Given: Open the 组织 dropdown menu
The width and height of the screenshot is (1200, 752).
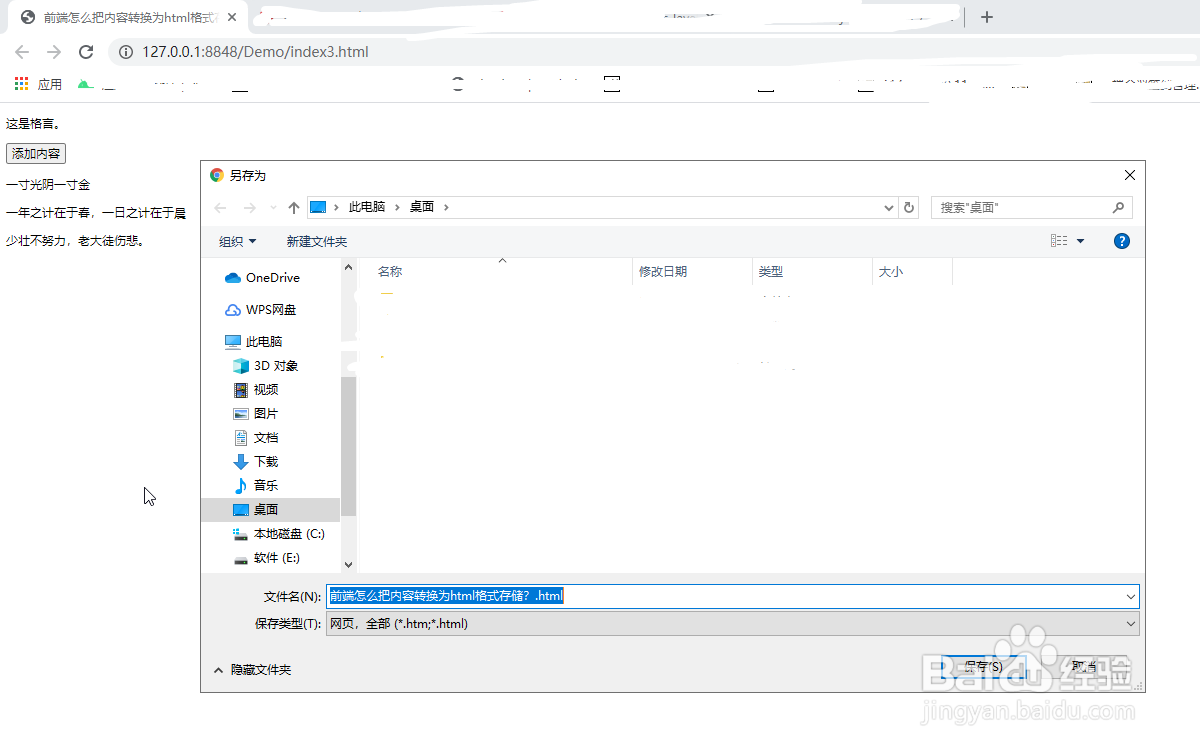Looking at the screenshot, I should 237,240.
